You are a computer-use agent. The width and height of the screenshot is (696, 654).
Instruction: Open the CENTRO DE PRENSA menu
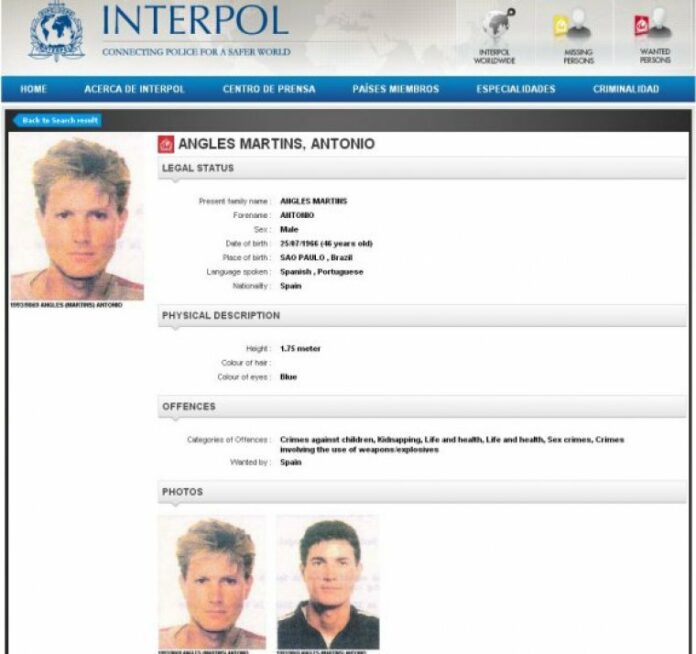269,89
